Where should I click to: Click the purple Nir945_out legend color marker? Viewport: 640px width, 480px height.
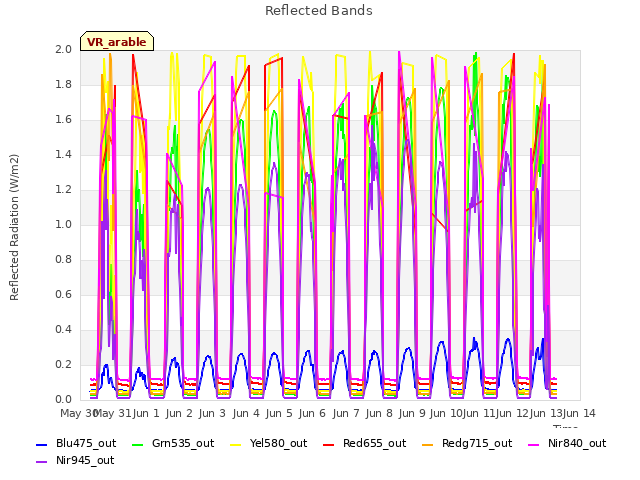42,462
